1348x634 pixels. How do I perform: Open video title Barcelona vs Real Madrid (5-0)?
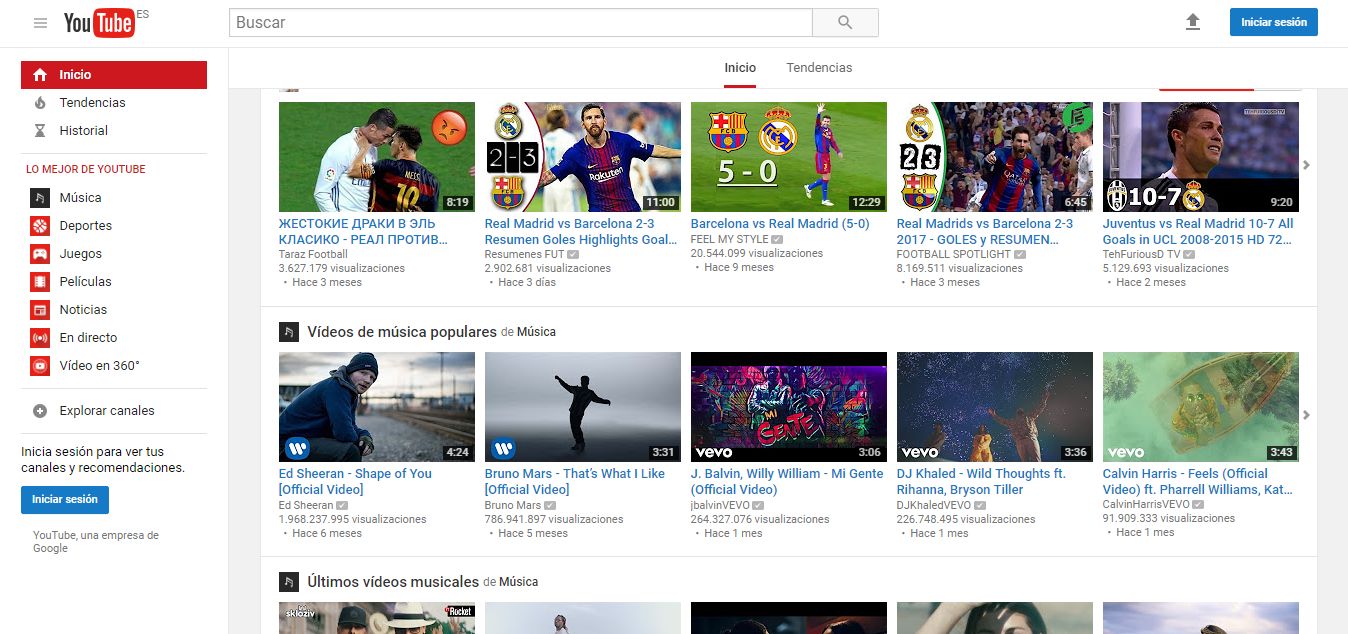(780, 224)
